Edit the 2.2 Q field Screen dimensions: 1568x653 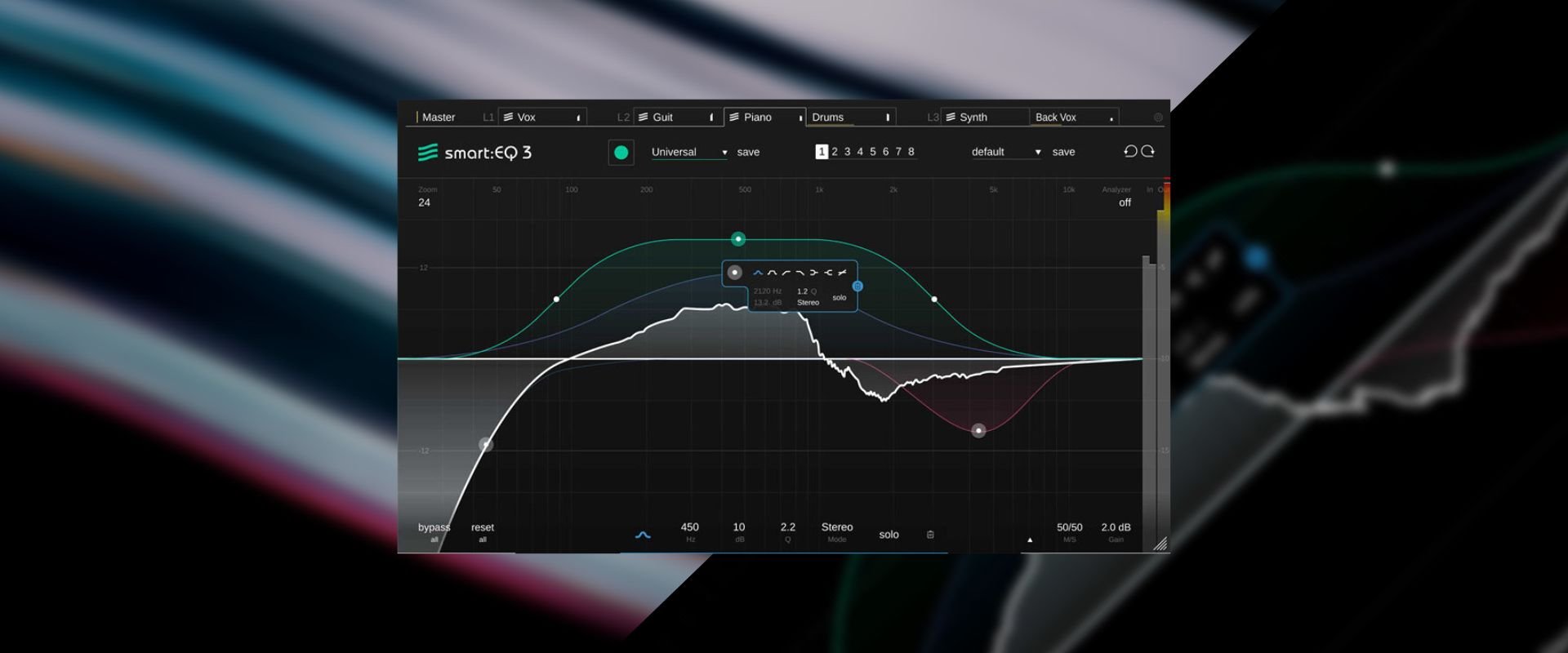787,531
